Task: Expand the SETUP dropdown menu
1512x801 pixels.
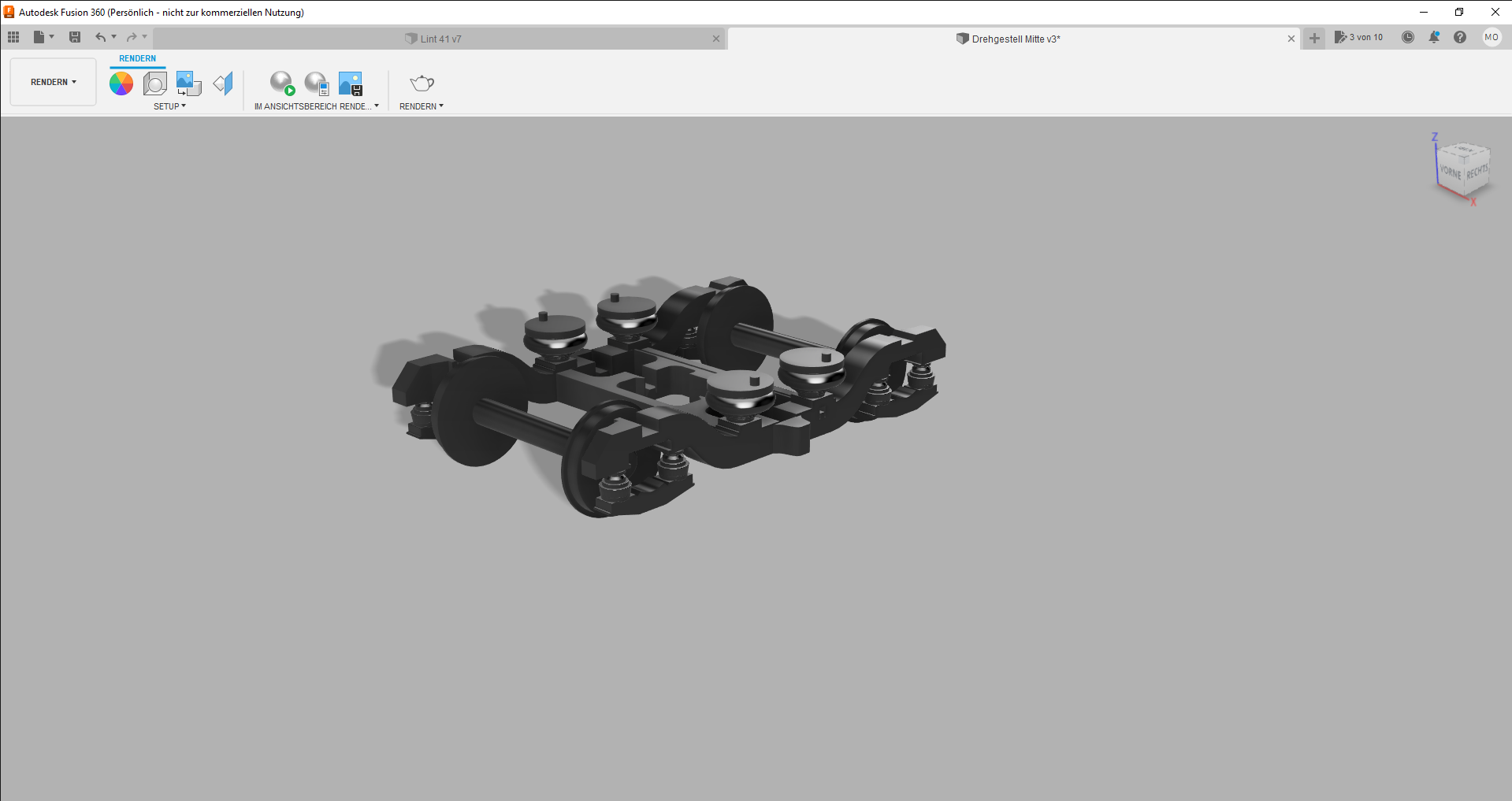Action: pos(169,106)
